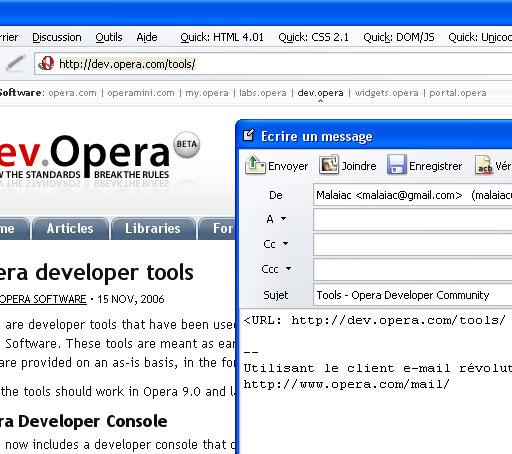Click the '15 NOV, 2006' date text
Image resolution: width=512 pixels, height=454 pixels.
pos(131,299)
